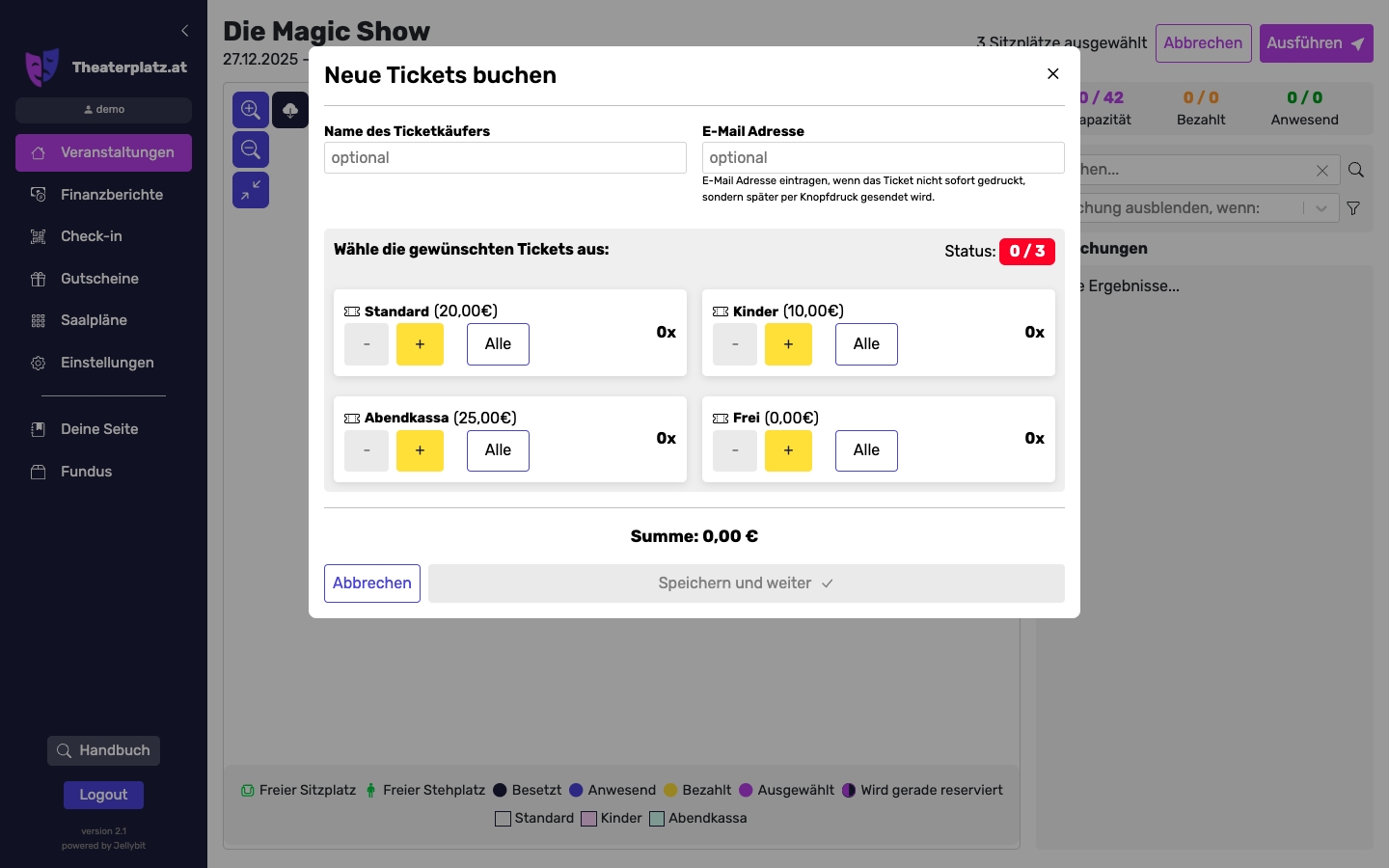Click the search magnifier icon
This screenshot has height=868, width=1389.
pyautogui.click(x=1356, y=170)
